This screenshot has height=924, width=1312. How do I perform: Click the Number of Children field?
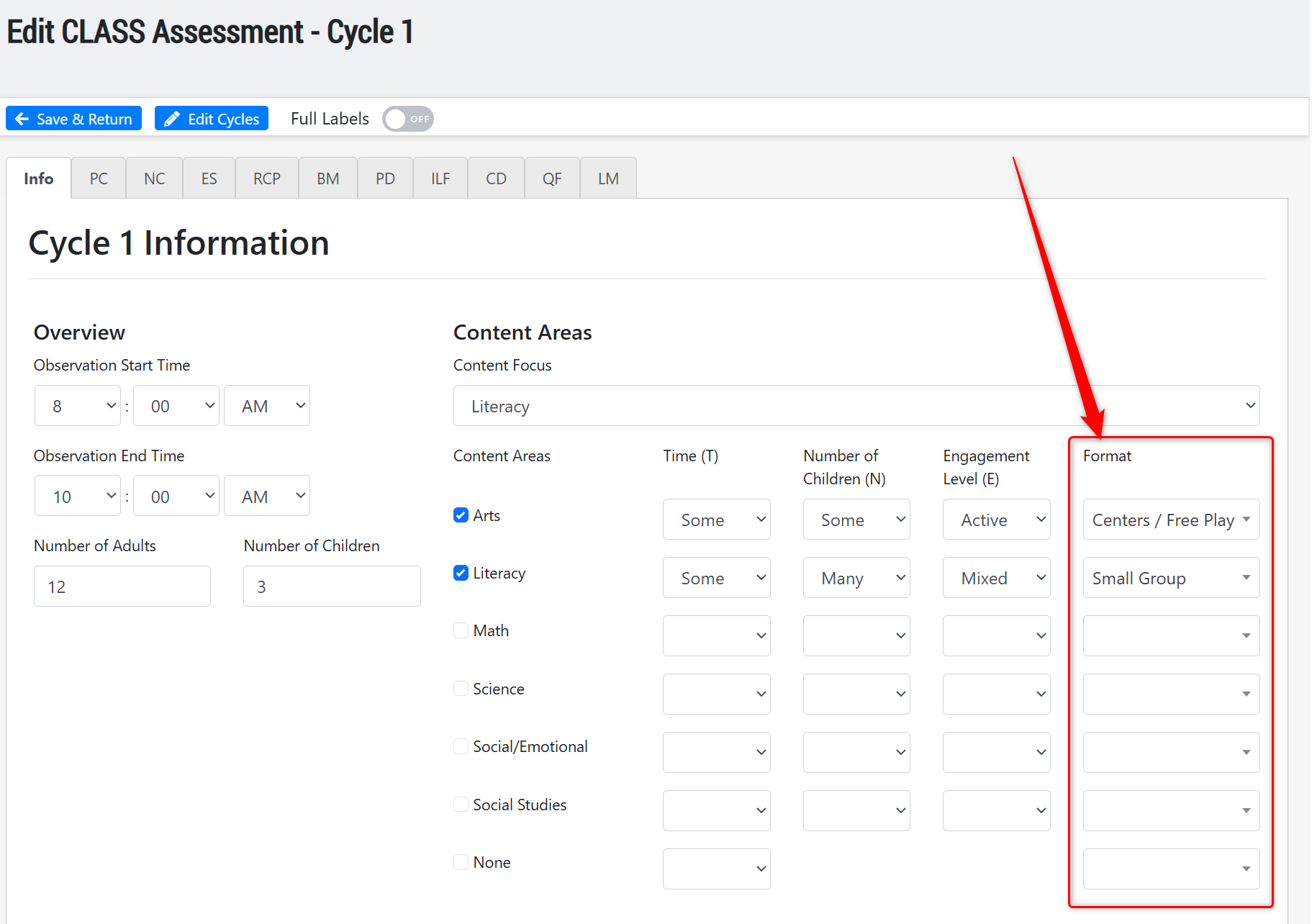pyautogui.click(x=332, y=586)
